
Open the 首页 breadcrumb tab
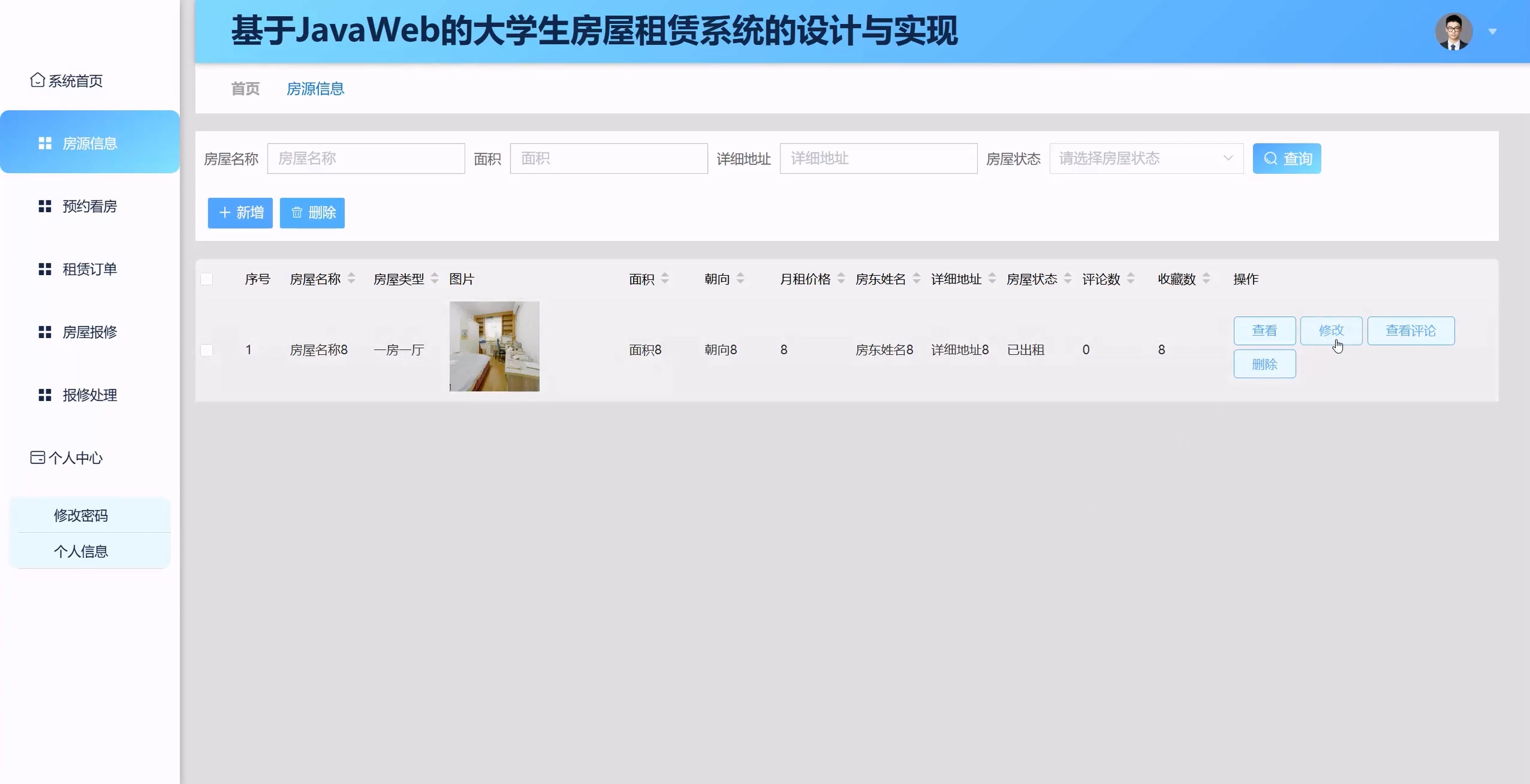245,89
